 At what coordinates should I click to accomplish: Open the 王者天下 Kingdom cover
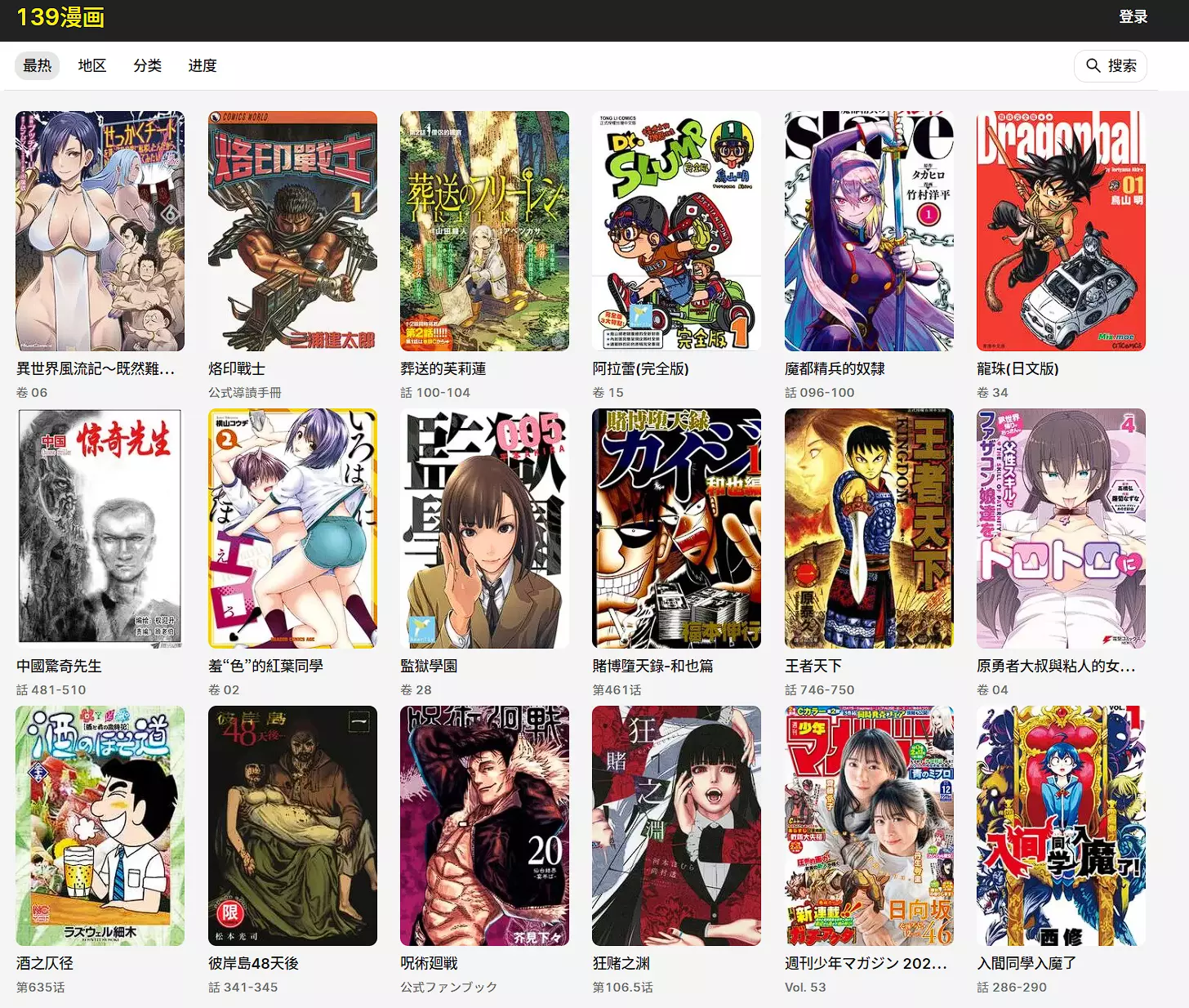click(869, 529)
